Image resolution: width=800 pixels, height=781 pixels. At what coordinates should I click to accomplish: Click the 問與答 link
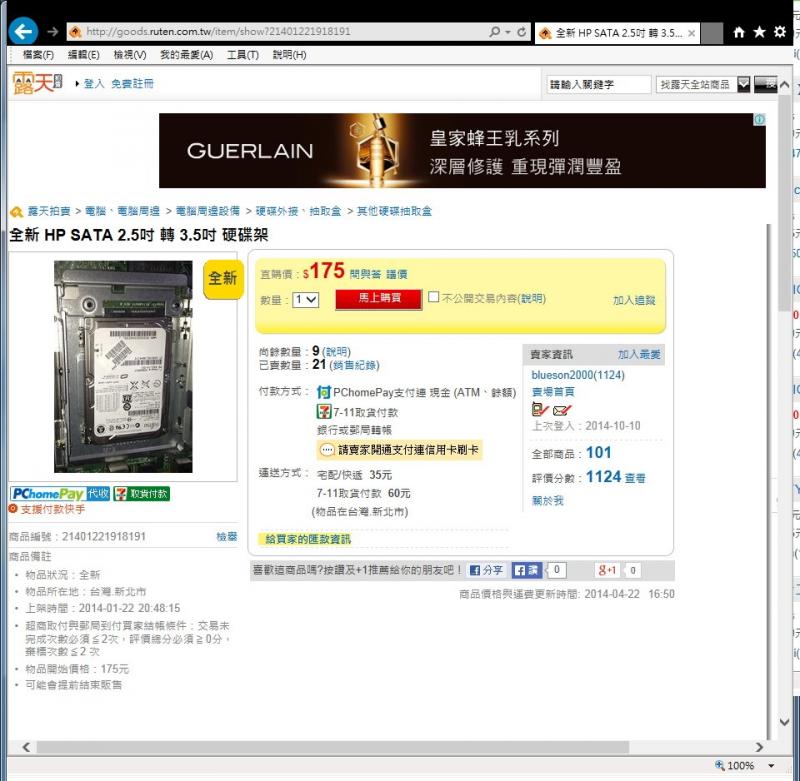365,274
